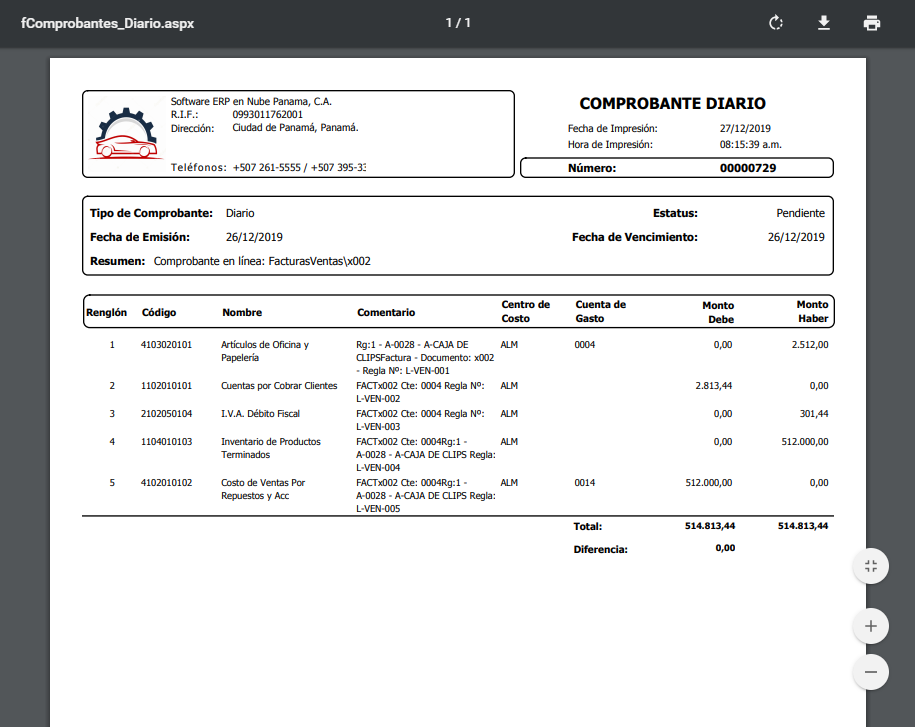Click the page number indicator 1 / 1

[x=458, y=23]
